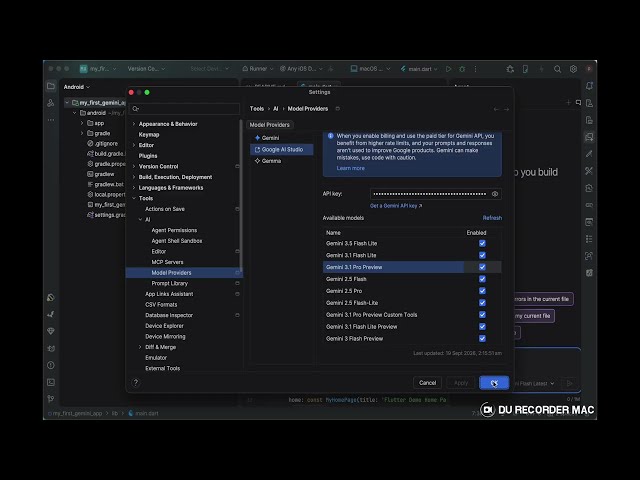Expand Languages & Frameworks group

134,187
